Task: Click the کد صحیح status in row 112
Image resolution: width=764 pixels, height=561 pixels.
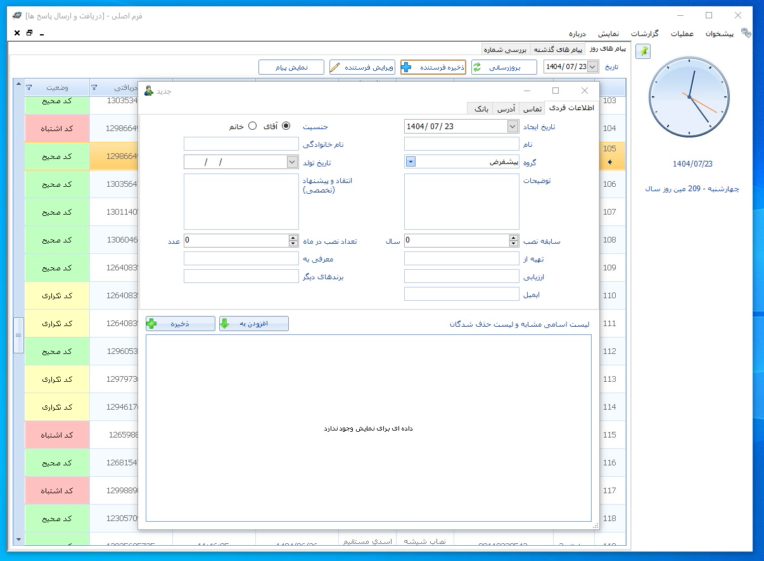Action: 57,351
